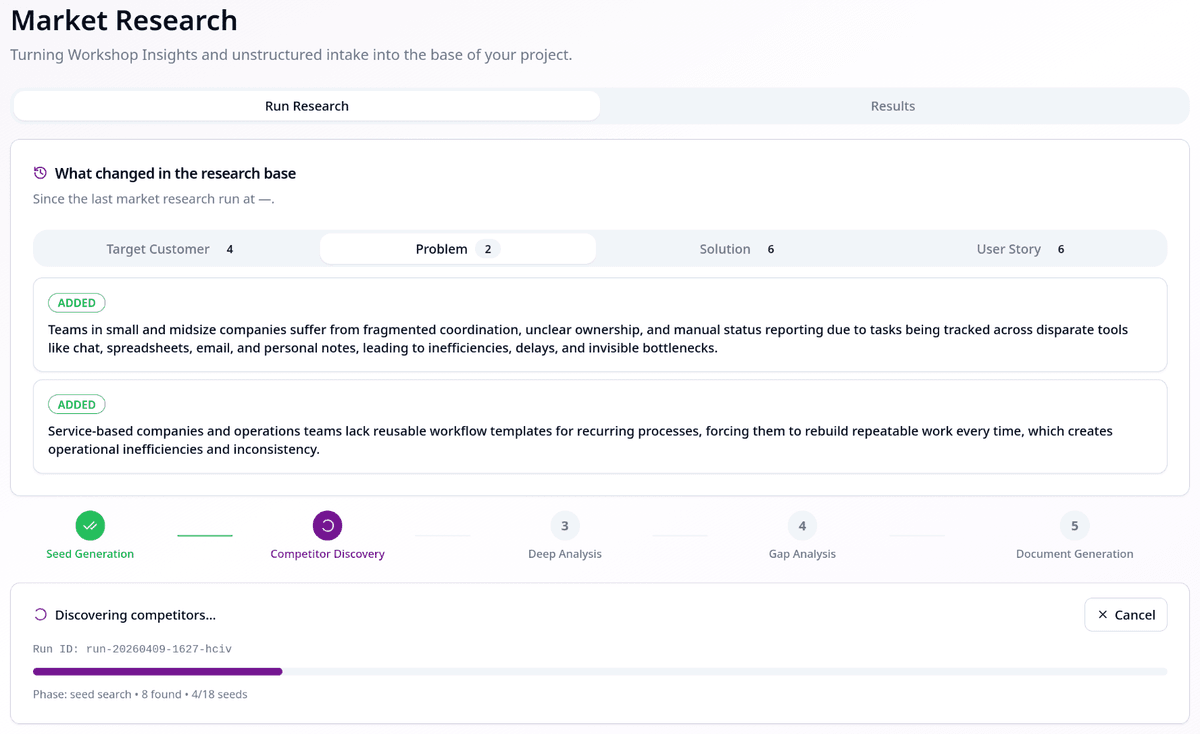
Task: Switch to the Results tab
Action: point(893,105)
